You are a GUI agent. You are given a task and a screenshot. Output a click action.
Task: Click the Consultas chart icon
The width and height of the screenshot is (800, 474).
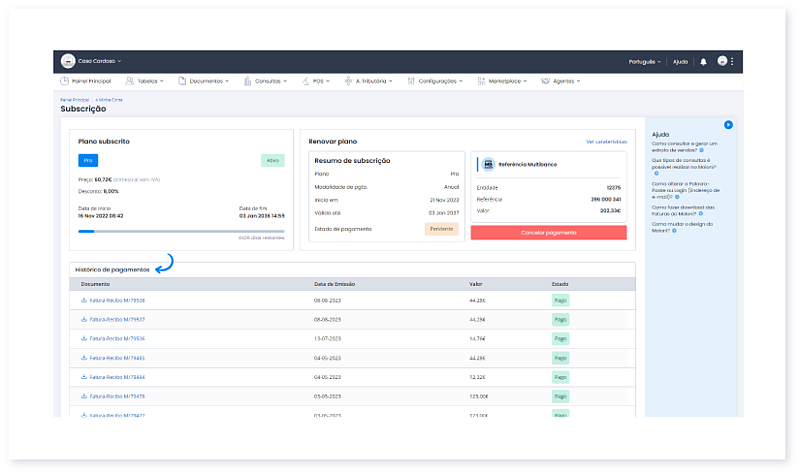247,81
